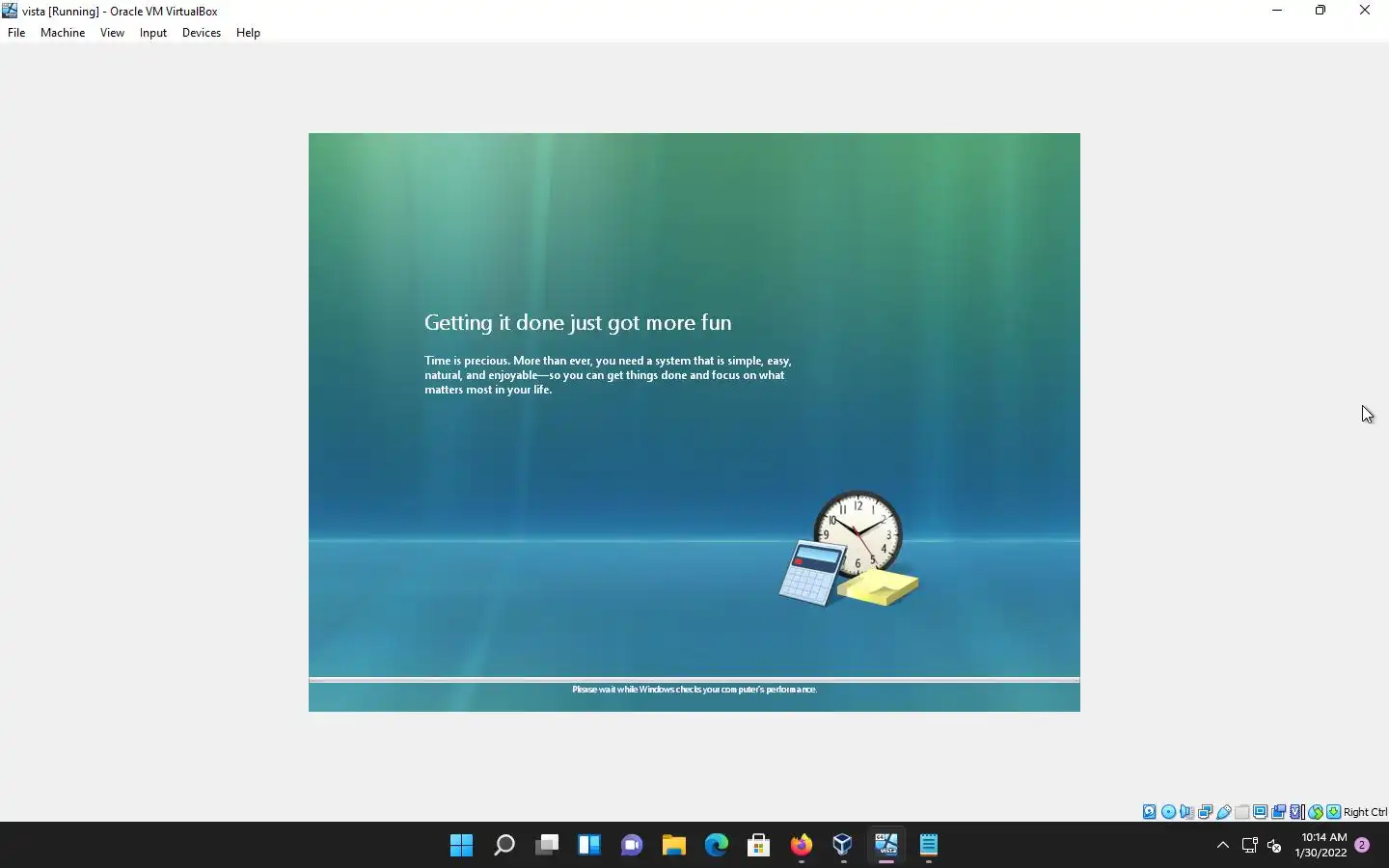The width and height of the screenshot is (1389, 868).
Task: Show hidden system tray icons
Action: pyautogui.click(x=1222, y=846)
